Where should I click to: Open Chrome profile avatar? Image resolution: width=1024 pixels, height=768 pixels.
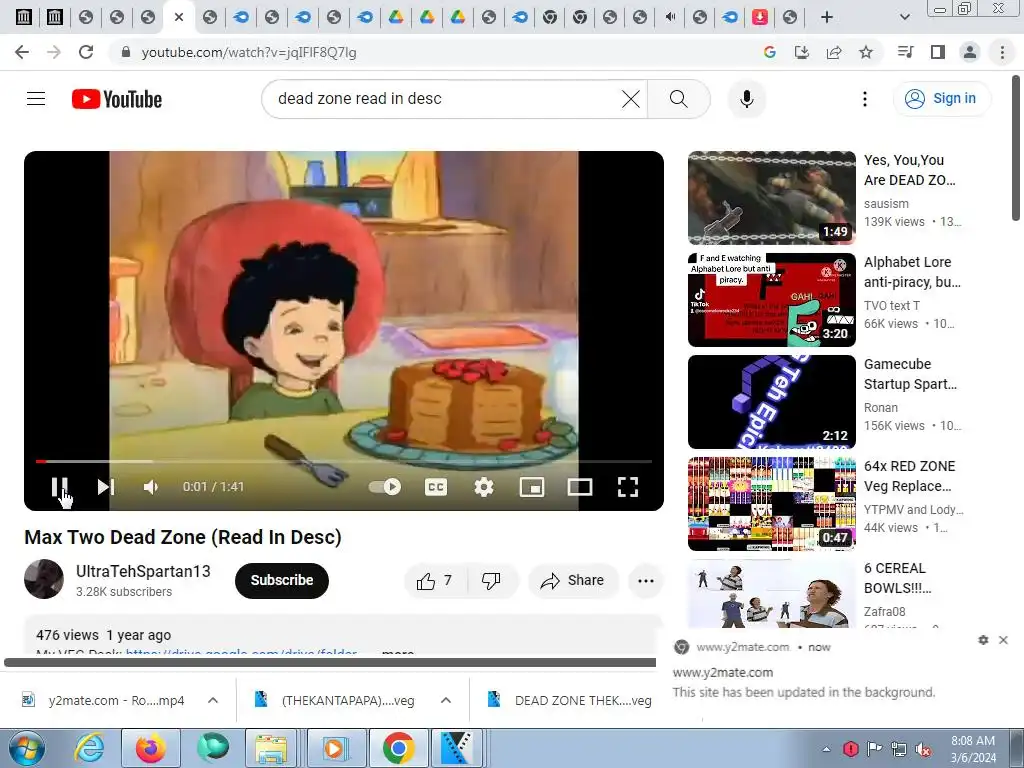point(970,52)
